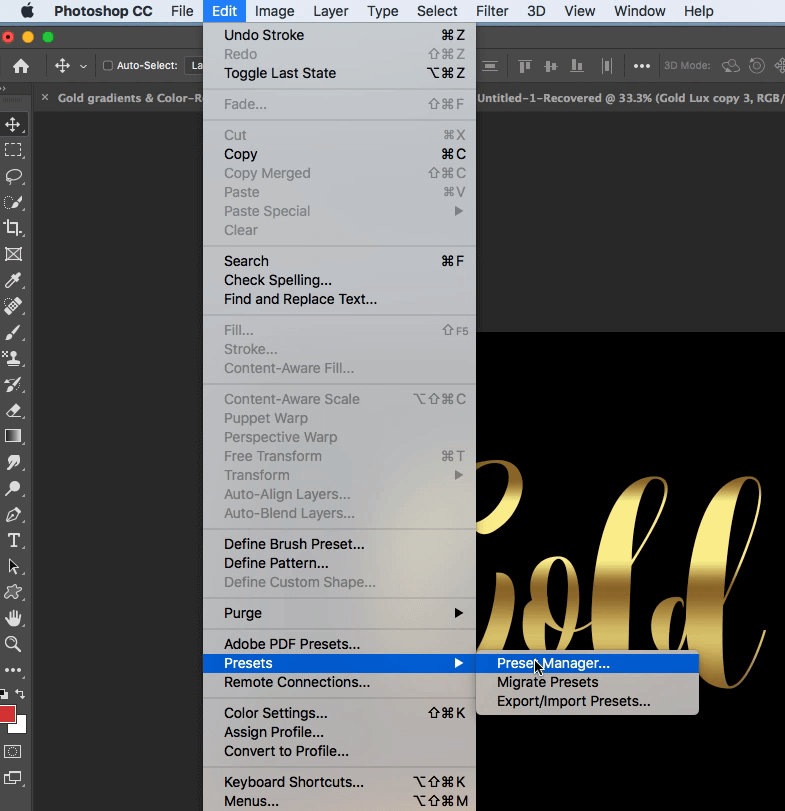
Task: Click the Home icon in options bar
Action: (21, 66)
